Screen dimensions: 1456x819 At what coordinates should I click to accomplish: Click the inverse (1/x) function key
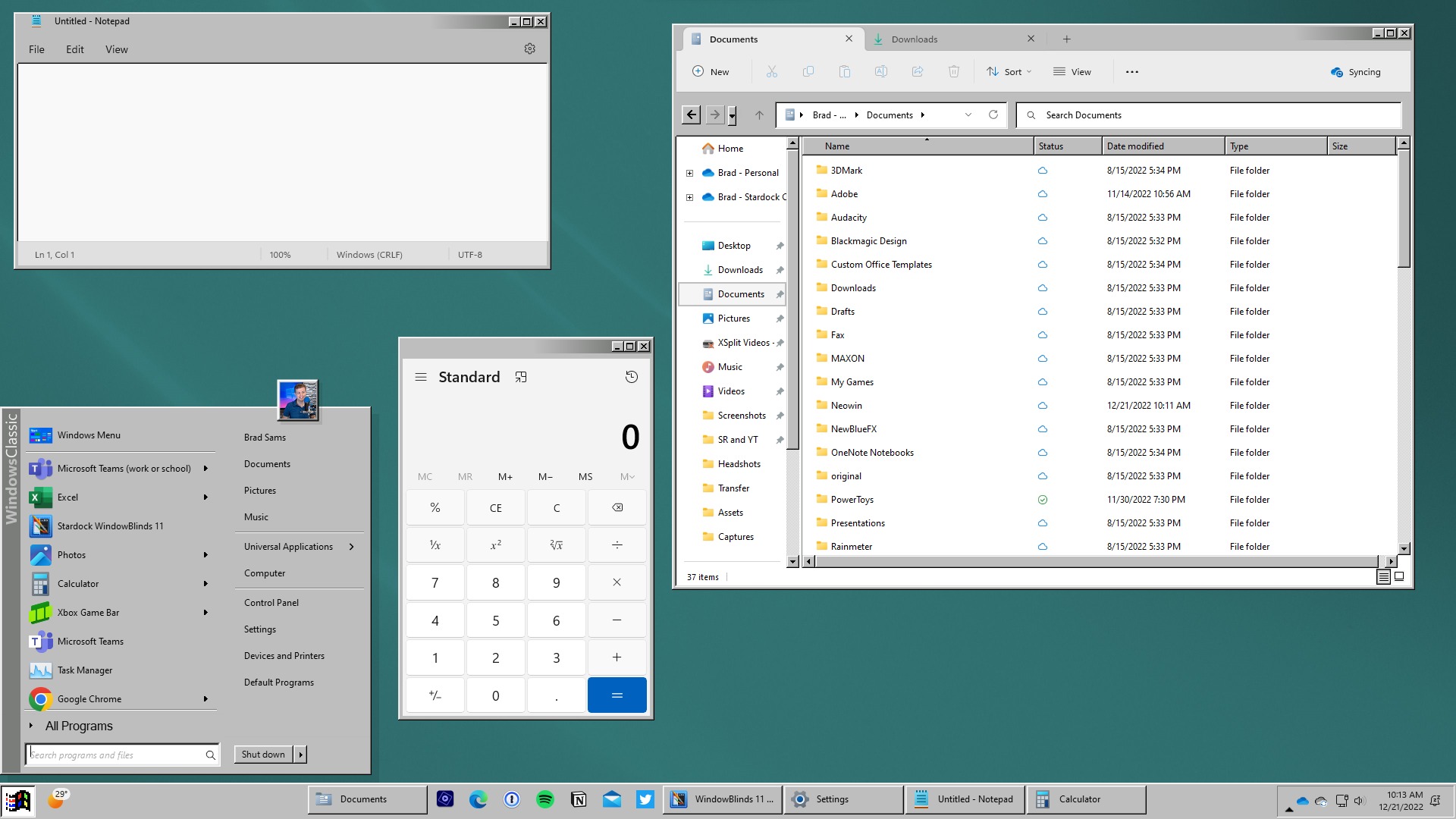click(x=435, y=544)
